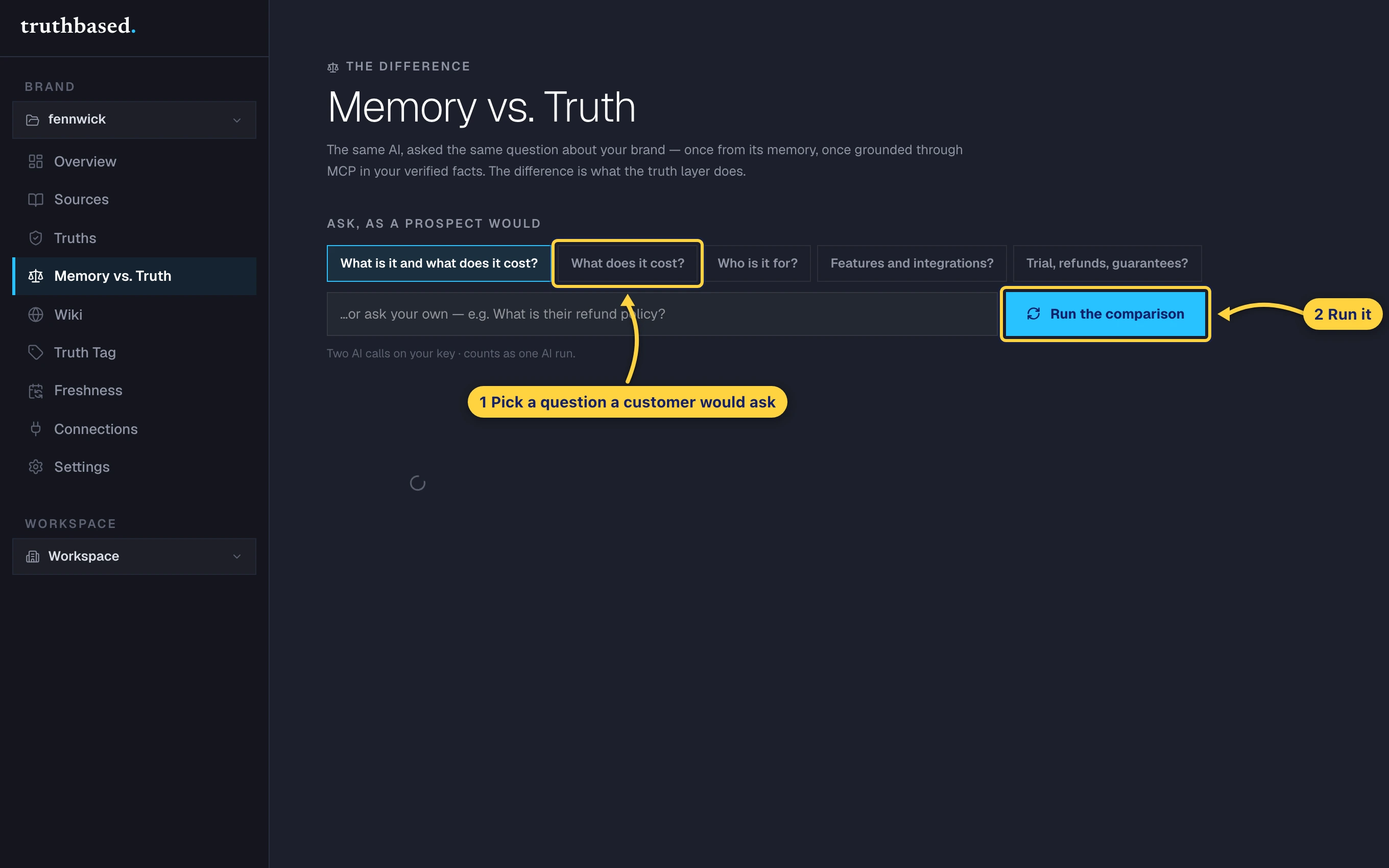The width and height of the screenshot is (1389, 868).
Task: Click the Truths shield icon
Action: [36, 237]
